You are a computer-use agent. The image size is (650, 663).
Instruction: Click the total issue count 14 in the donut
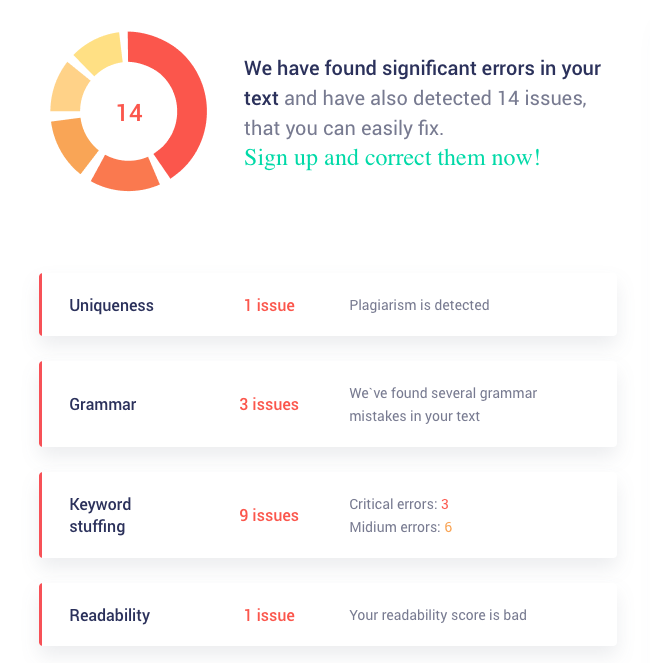coord(129,113)
